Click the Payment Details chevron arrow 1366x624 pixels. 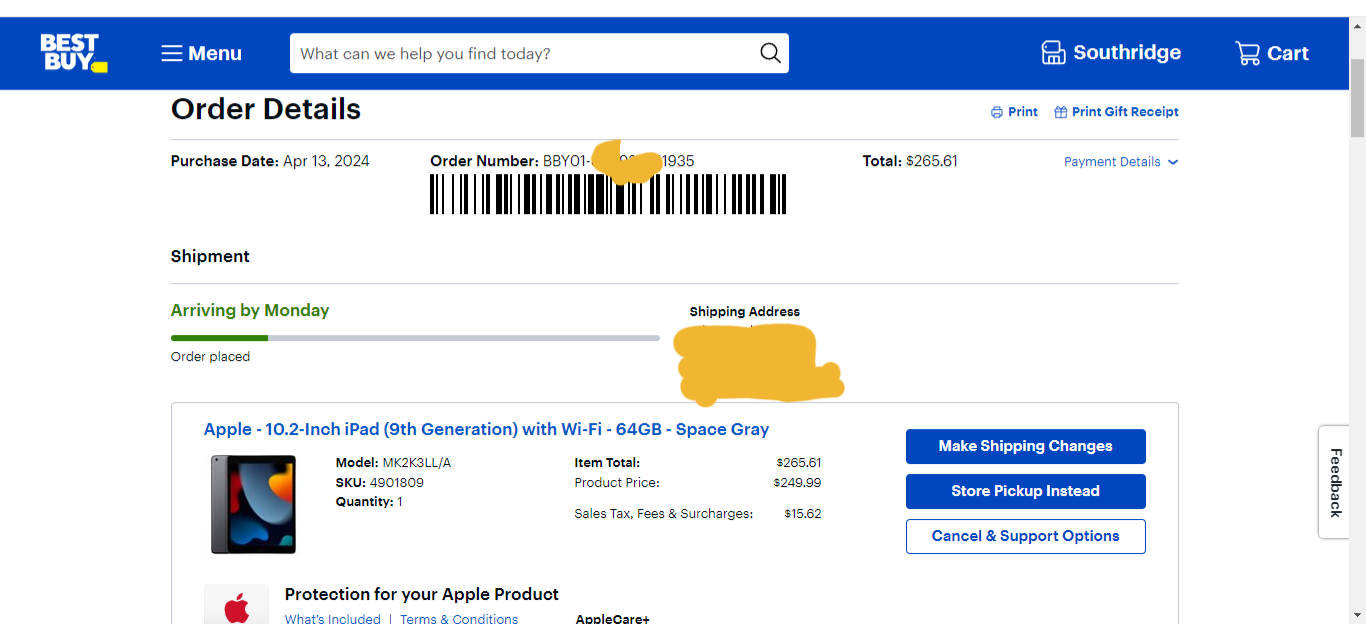pyautogui.click(x=1173, y=162)
